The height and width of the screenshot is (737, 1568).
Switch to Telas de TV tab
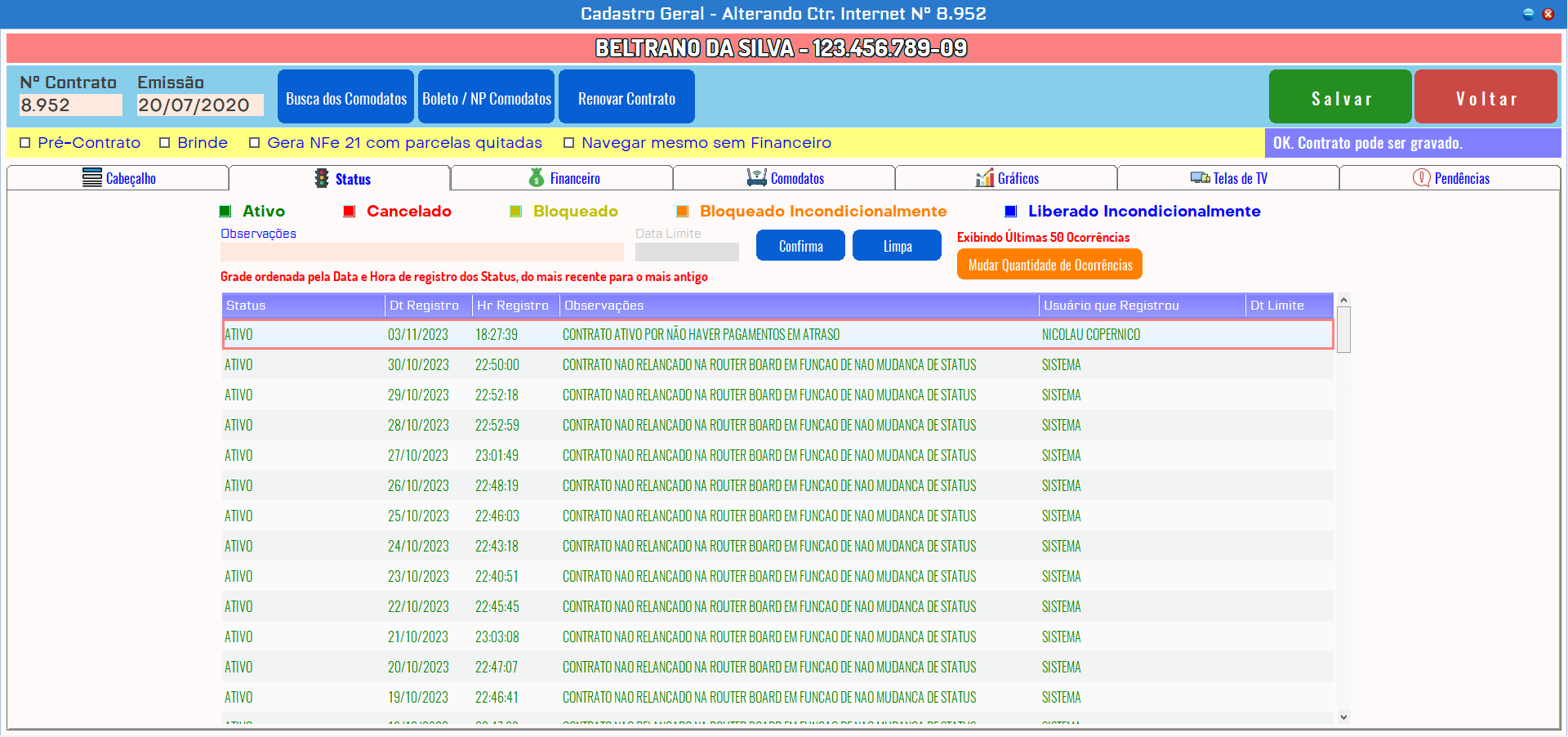(1228, 178)
